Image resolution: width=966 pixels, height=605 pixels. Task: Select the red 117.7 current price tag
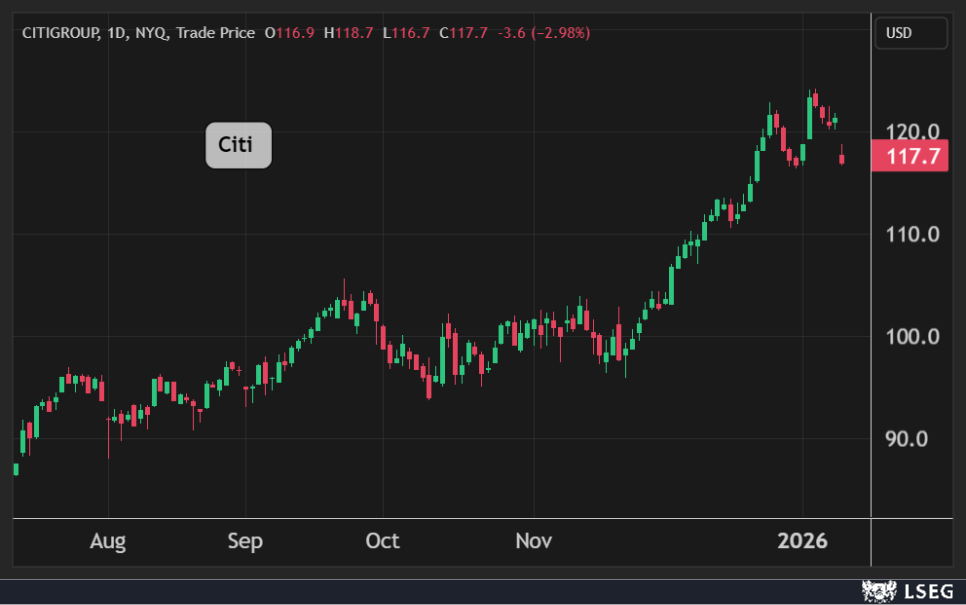(x=910, y=156)
